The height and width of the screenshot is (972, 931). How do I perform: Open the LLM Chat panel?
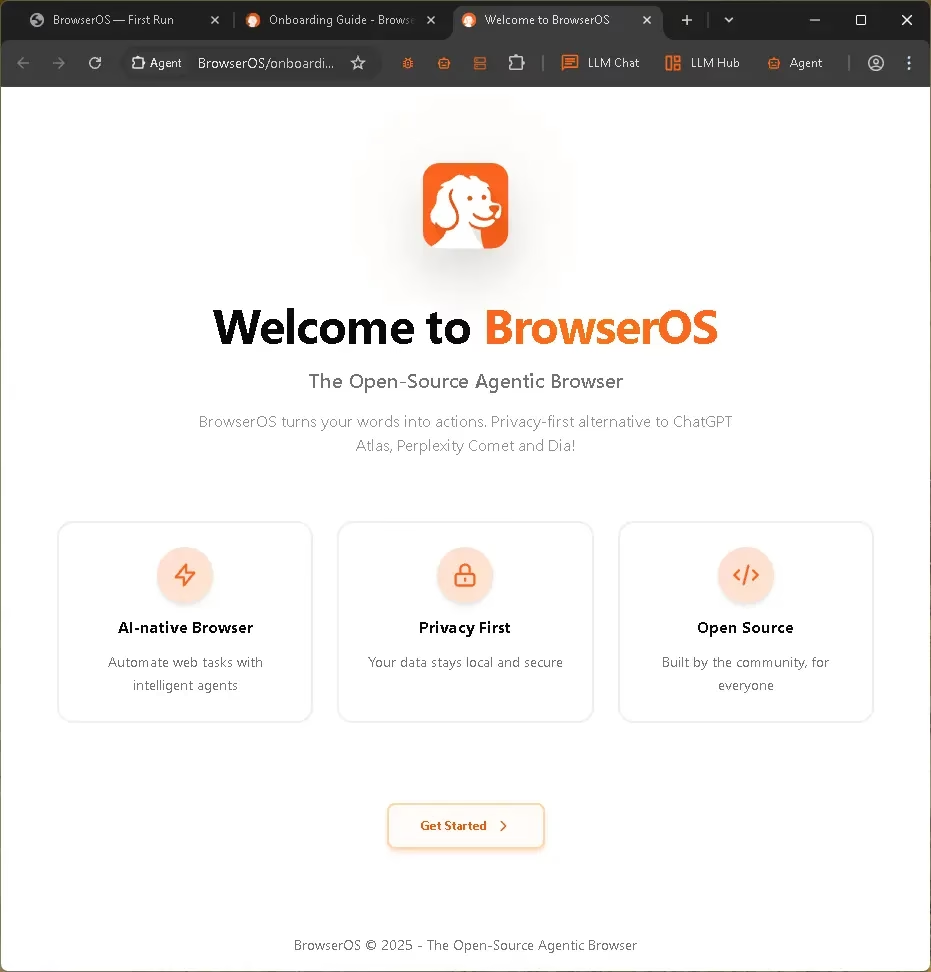point(600,63)
